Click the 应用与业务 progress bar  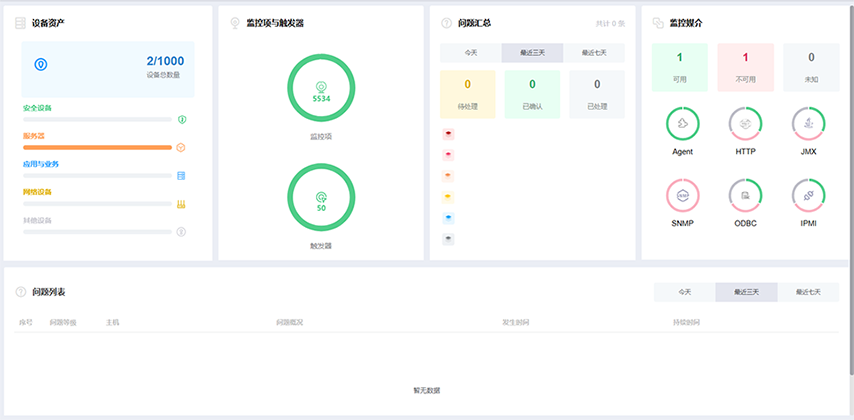click(97, 175)
